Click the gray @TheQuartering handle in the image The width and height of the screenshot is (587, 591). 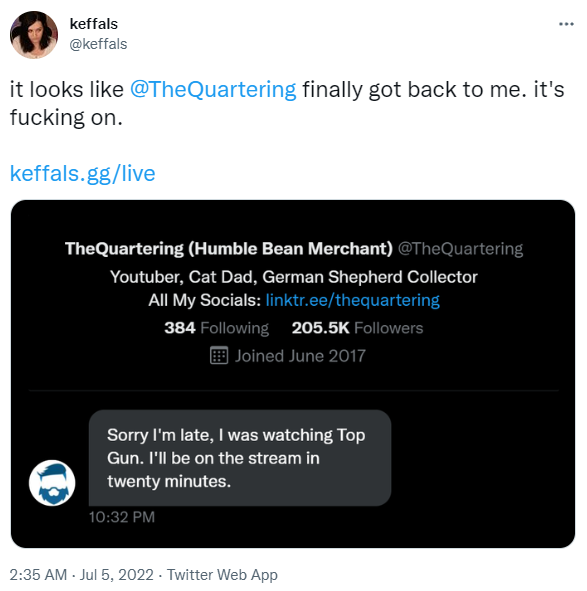tap(460, 249)
